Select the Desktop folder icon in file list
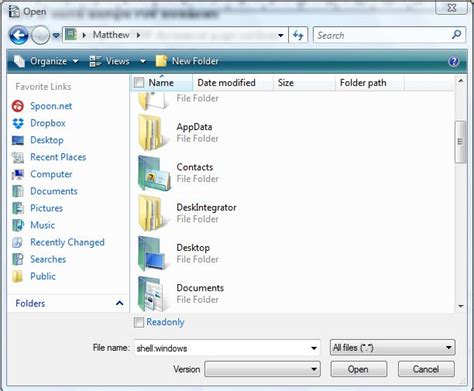474x391 pixels. pyautogui.click(x=152, y=253)
